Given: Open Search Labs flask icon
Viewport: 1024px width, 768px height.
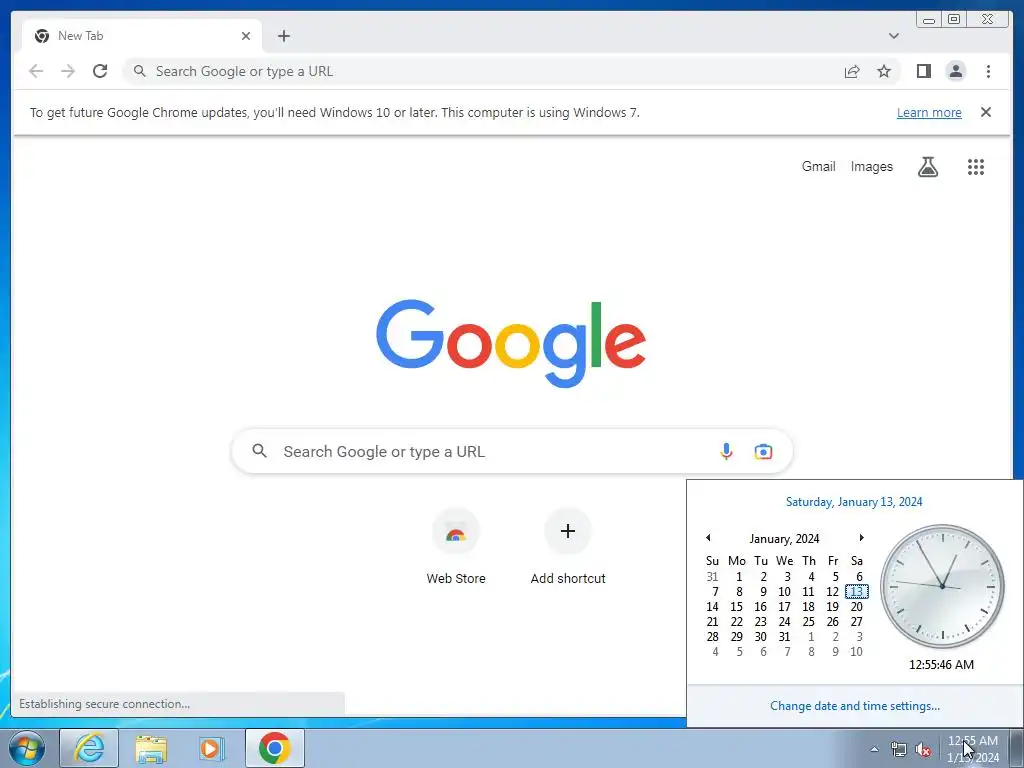Looking at the screenshot, I should tap(927, 167).
